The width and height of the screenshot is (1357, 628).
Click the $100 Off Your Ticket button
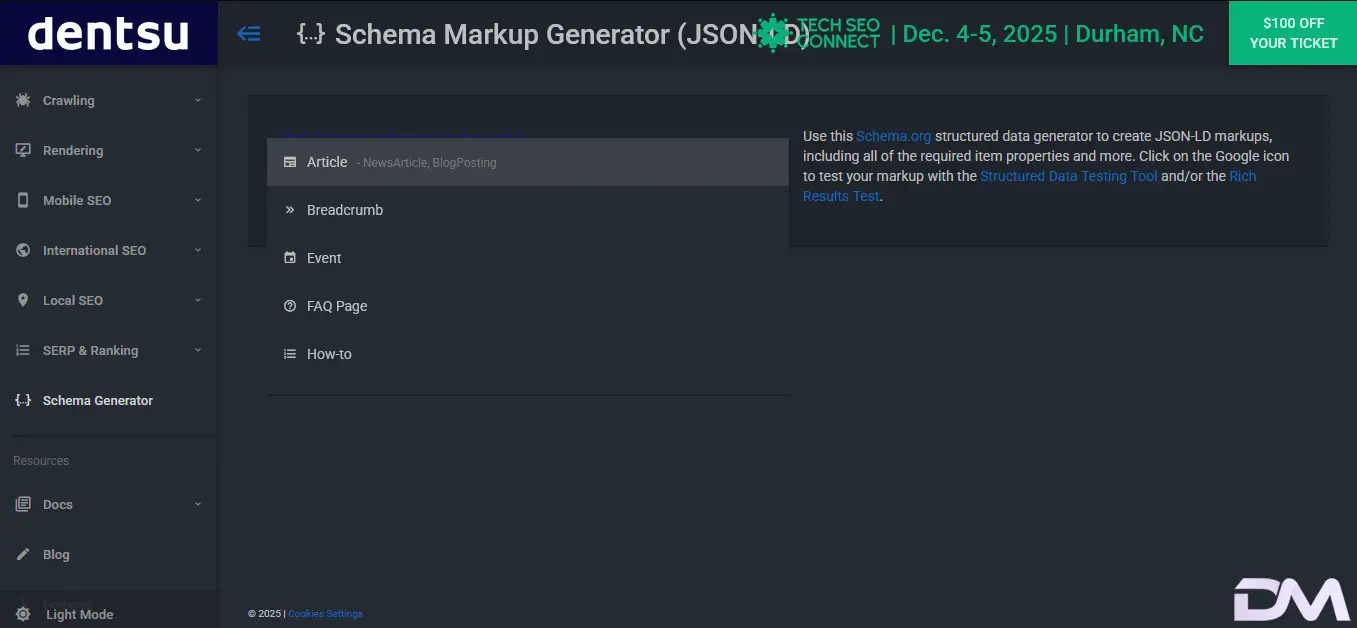tap(1292, 33)
